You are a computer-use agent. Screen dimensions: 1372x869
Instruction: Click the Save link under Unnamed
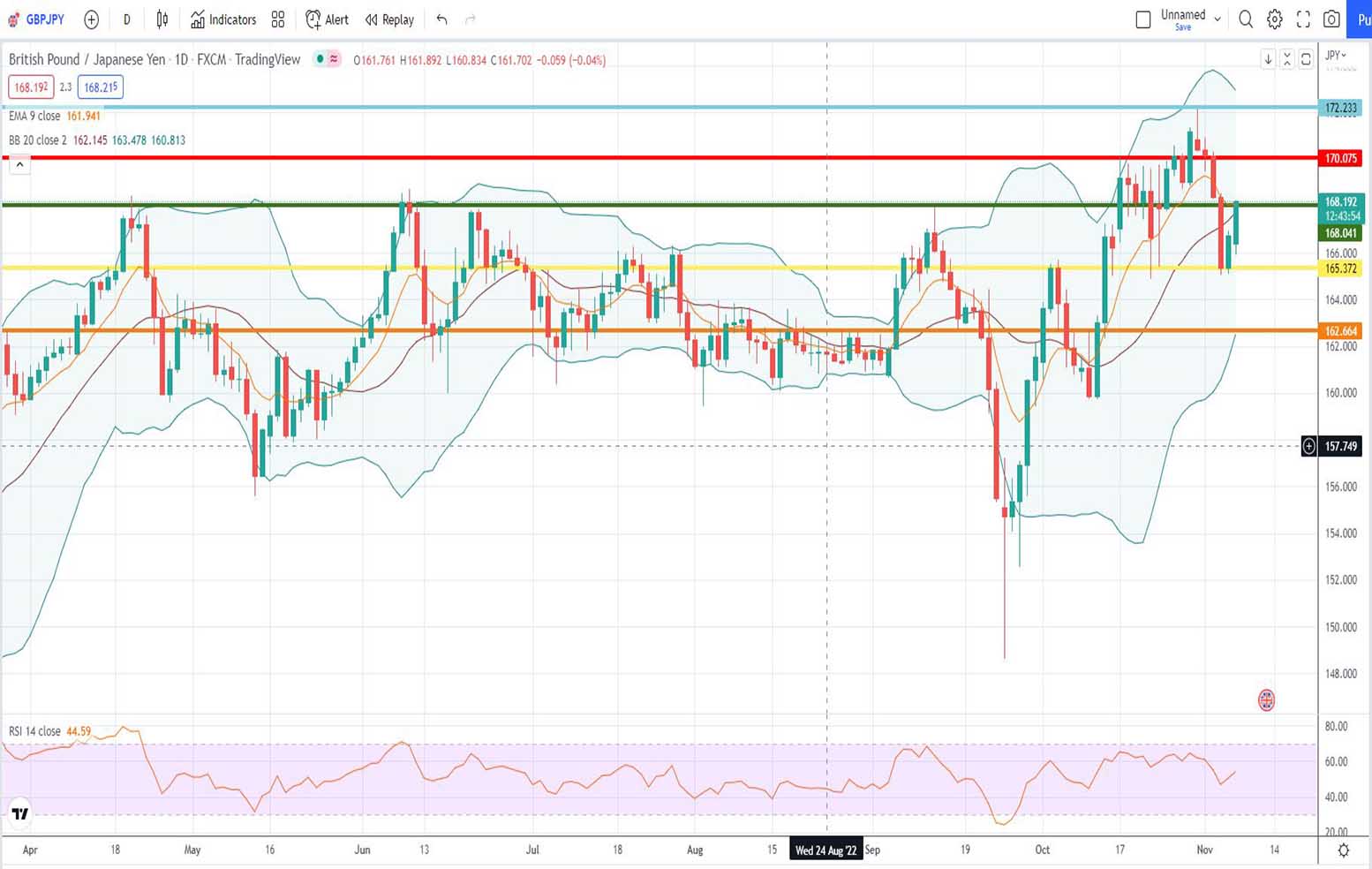tap(1182, 26)
